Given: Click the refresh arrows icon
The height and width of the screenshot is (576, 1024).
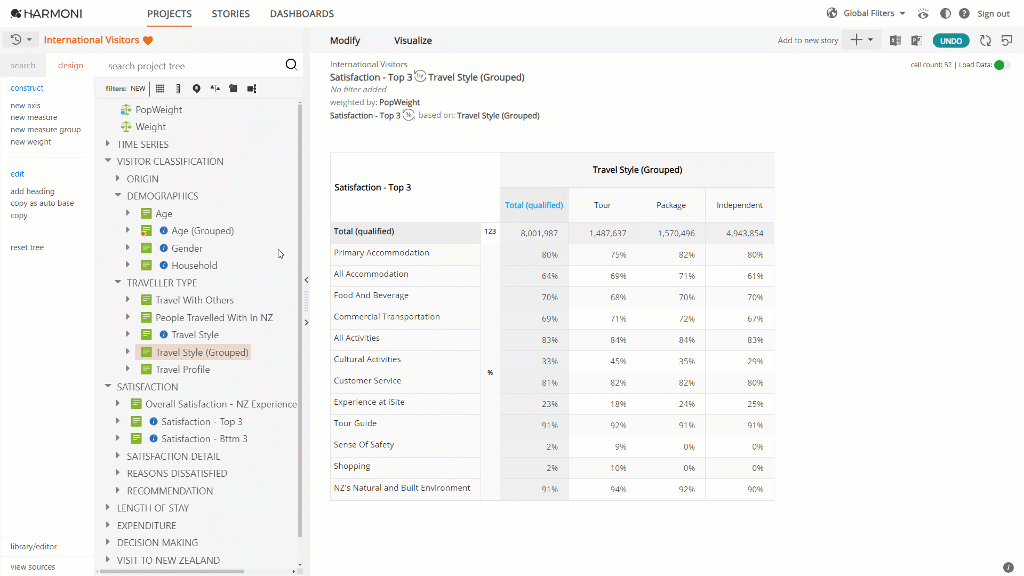Looking at the screenshot, I should point(985,40).
